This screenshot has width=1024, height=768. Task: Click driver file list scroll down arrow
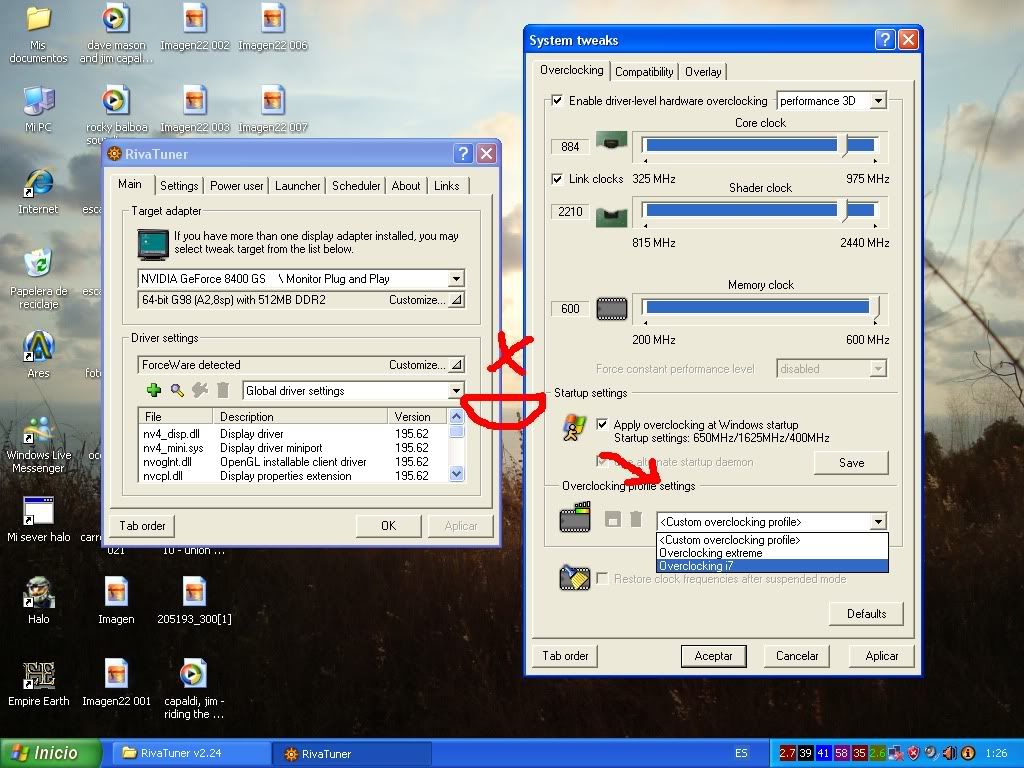456,474
